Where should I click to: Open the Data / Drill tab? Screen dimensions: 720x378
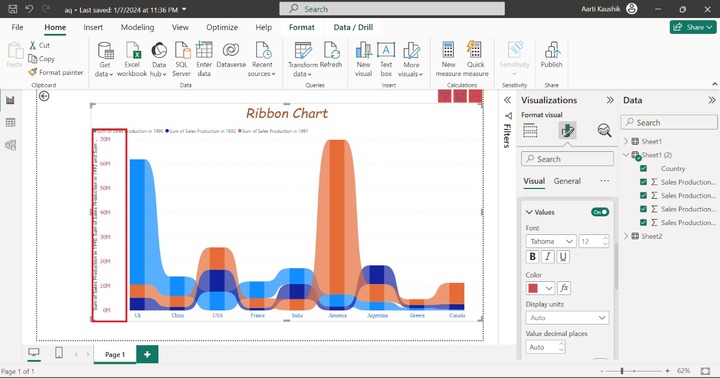tap(353, 27)
